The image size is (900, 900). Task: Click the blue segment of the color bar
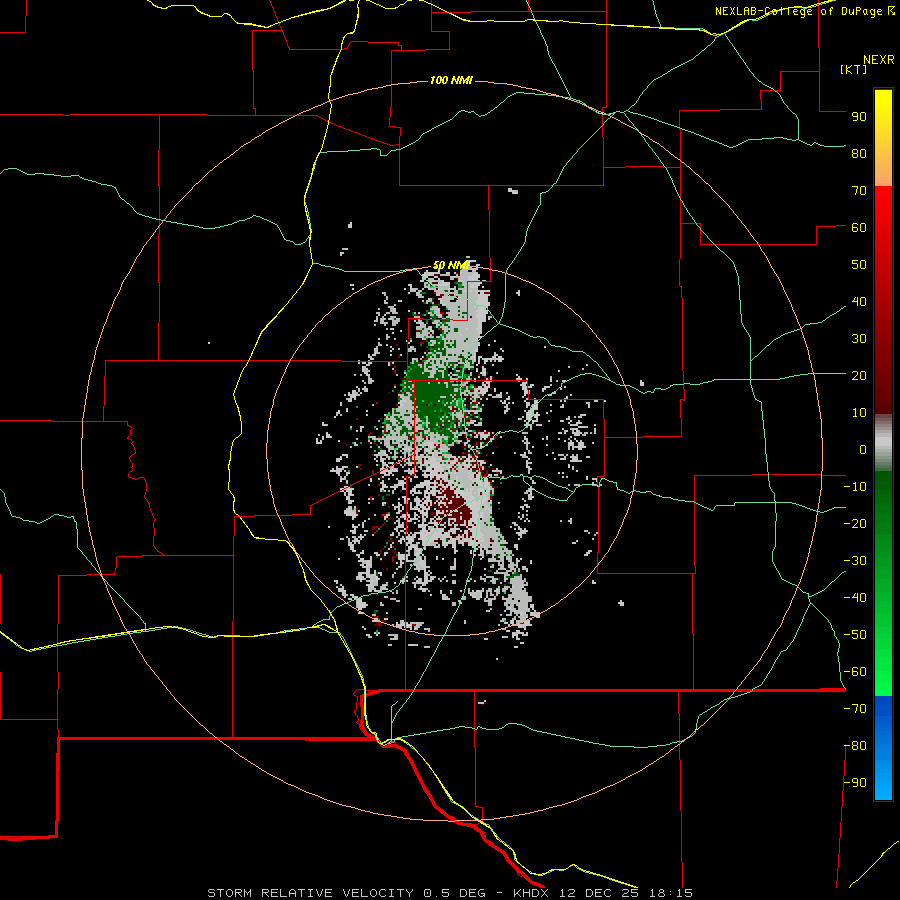point(883,747)
